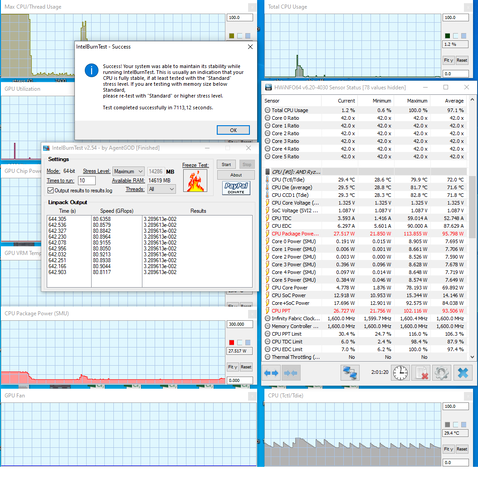The image size is (478, 480).
Task: Click the Current column header in HWiNFO
Action: click(x=346, y=101)
